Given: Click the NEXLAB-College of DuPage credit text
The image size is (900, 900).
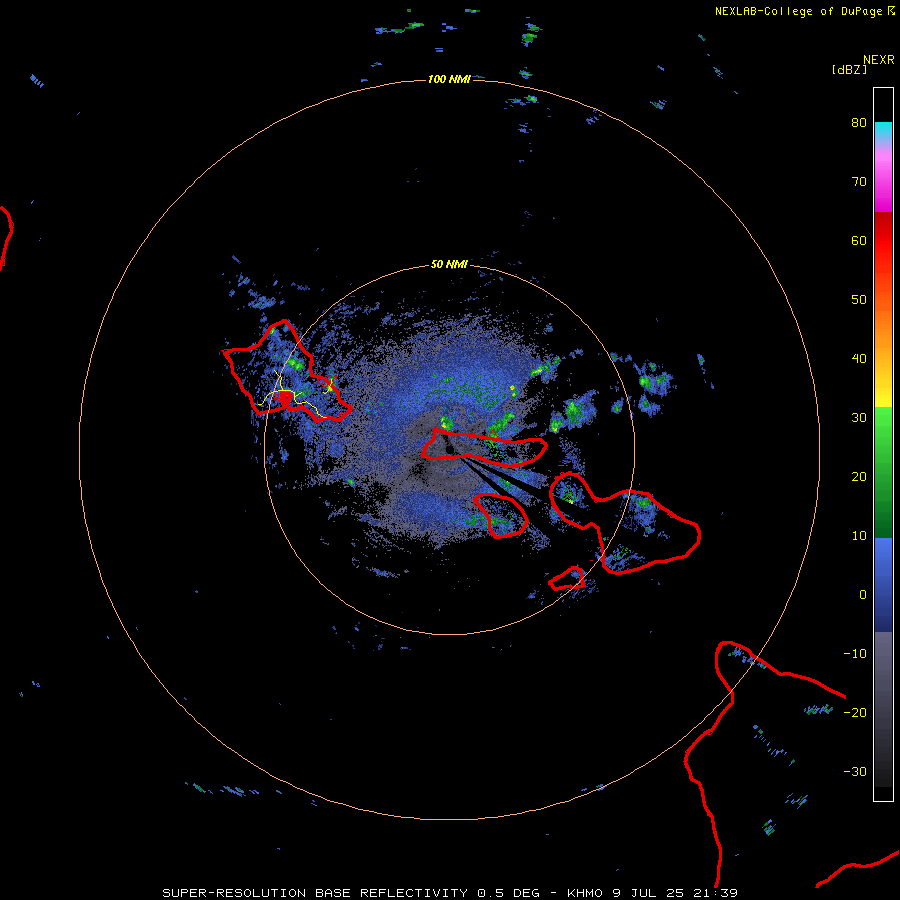Looking at the screenshot, I should pos(798,11).
